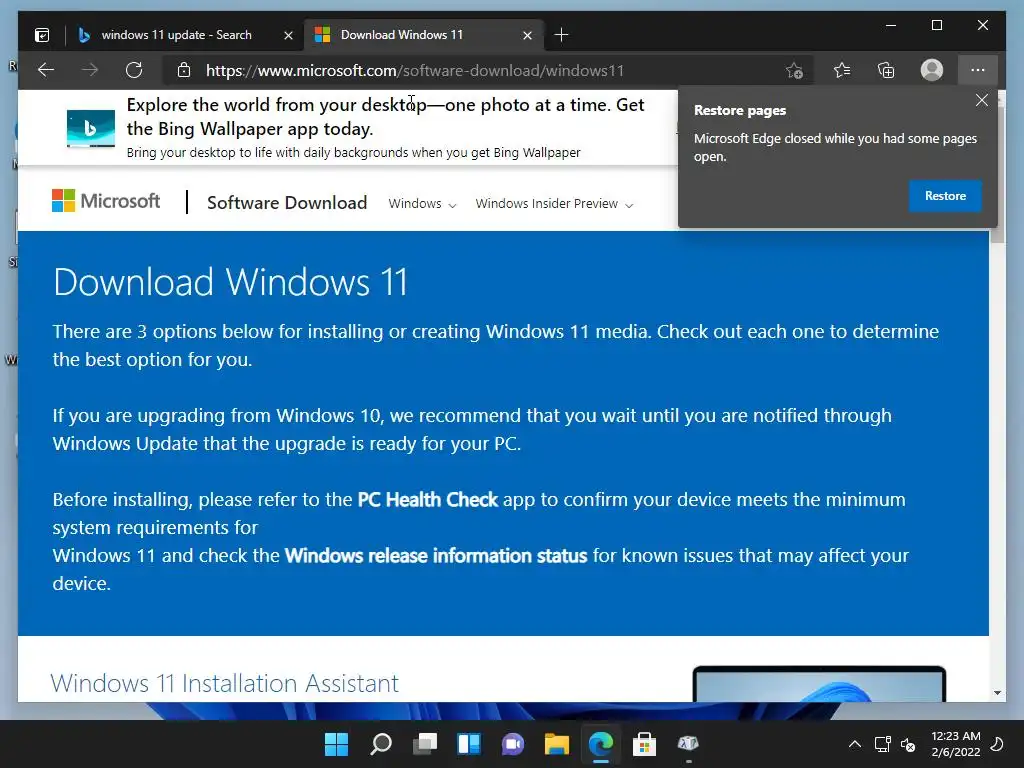The height and width of the screenshot is (768, 1024).
Task: Close the windows 11 update Search tab
Action: click(288, 35)
